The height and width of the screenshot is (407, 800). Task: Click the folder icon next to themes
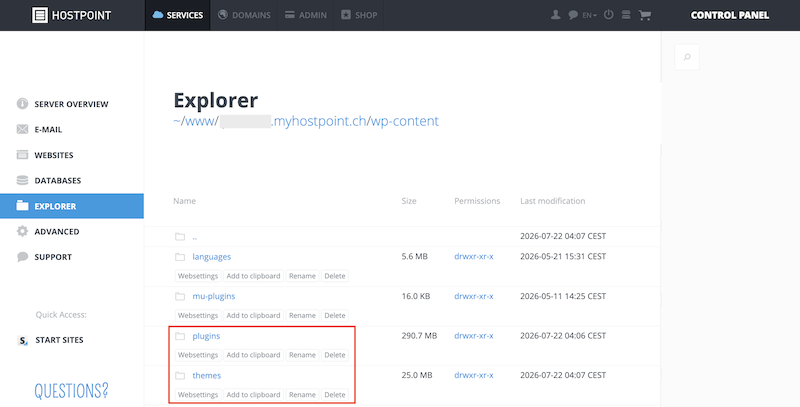click(x=180, y=375)
